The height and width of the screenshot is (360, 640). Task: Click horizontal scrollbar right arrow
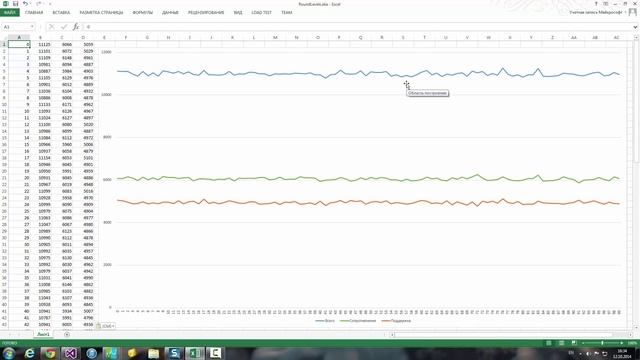pos(630,335)
